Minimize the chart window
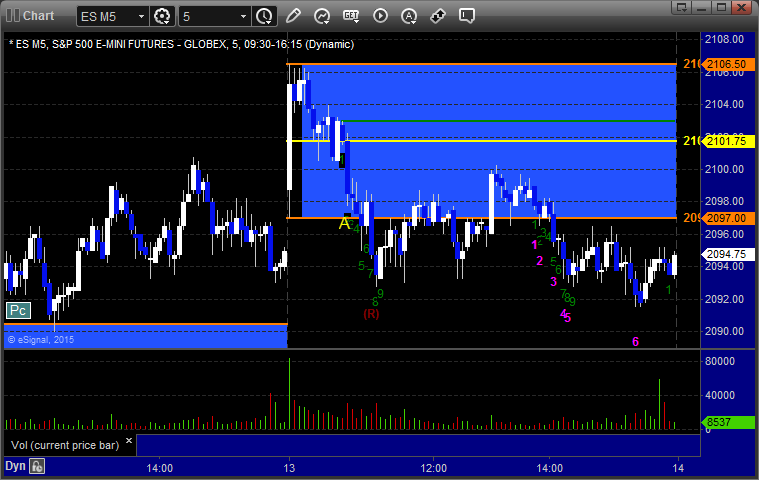Image resolution: width=759 pixels, height=480 pixels. tap(701, 7)
